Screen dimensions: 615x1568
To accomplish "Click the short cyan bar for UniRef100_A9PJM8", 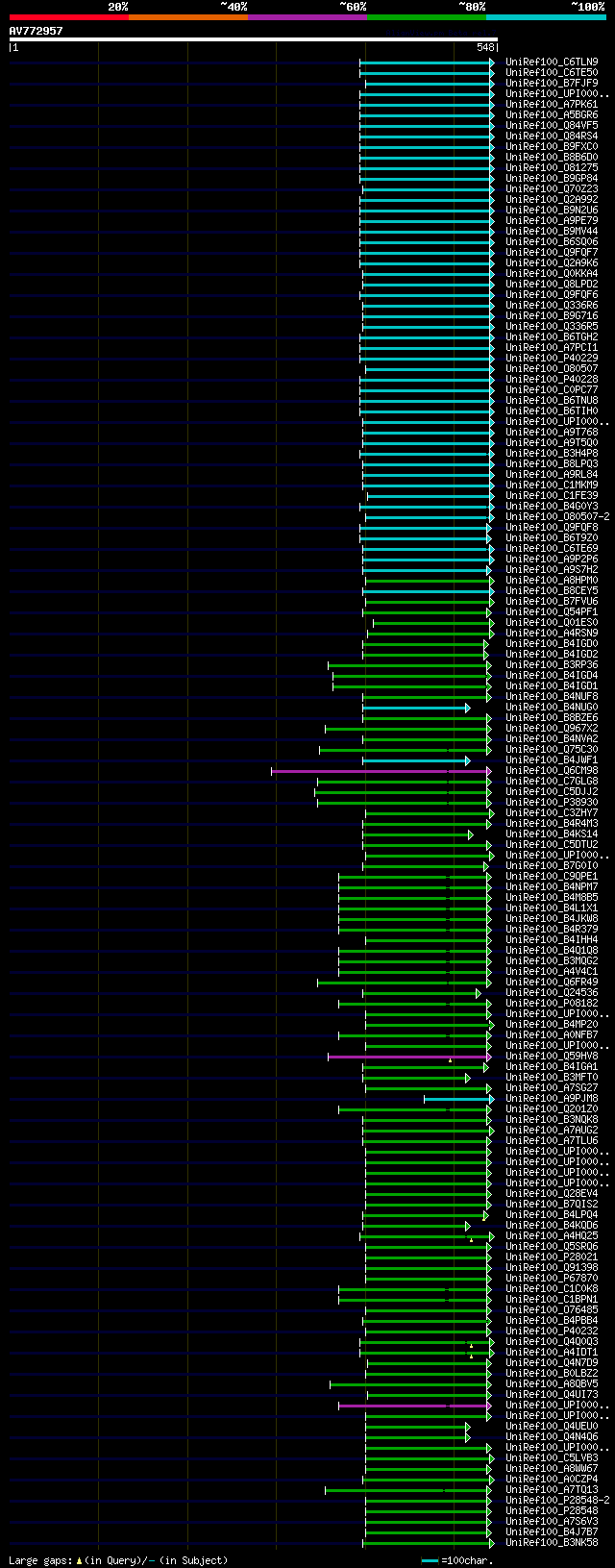I will pos(459,1099).
